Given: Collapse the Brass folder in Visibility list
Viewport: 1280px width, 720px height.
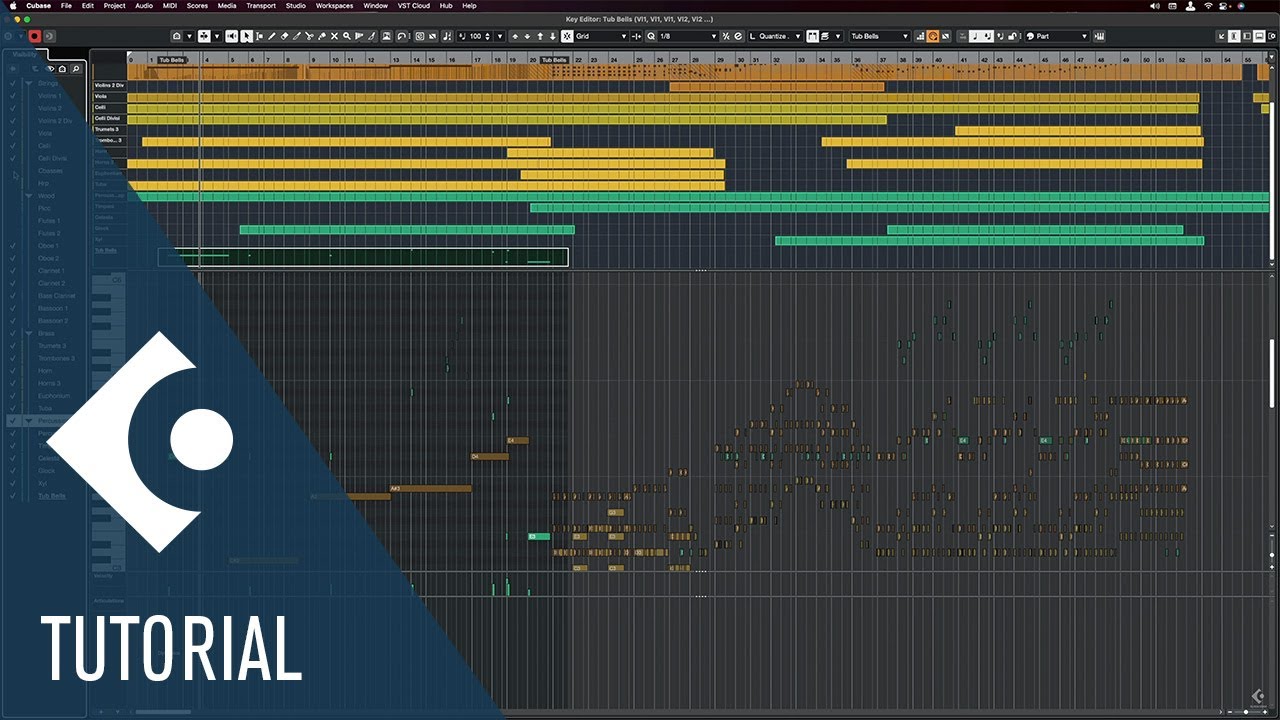Looking at the screenshot, I should pos(29,333).
